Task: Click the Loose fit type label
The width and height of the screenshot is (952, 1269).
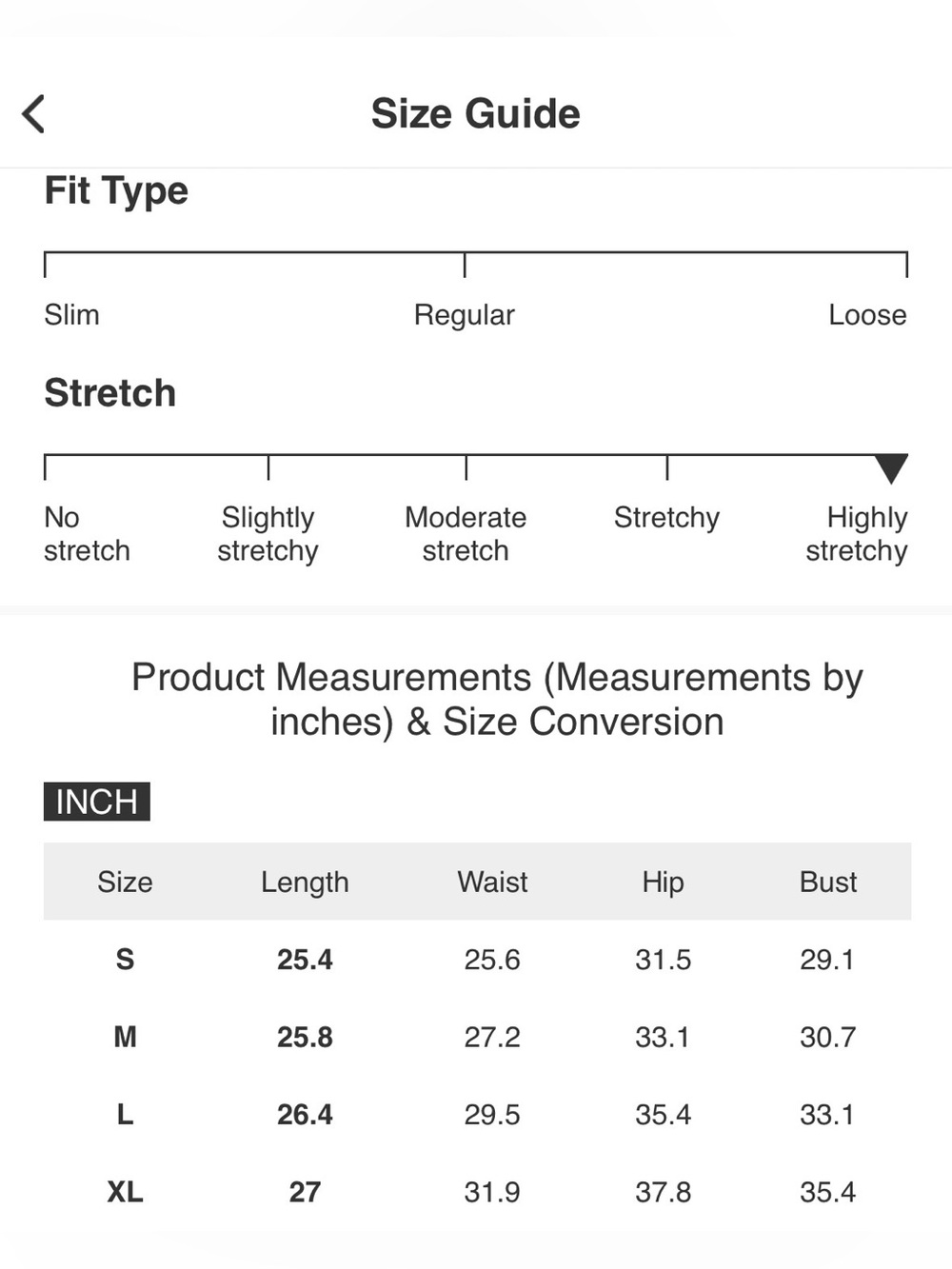Action: (867, 314)
